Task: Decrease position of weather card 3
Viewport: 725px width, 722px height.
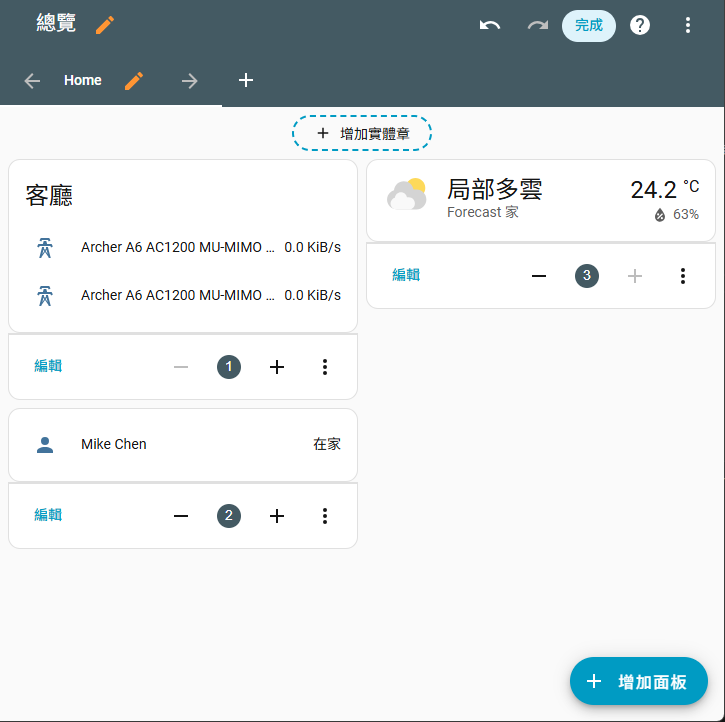Action: (539, 275)
